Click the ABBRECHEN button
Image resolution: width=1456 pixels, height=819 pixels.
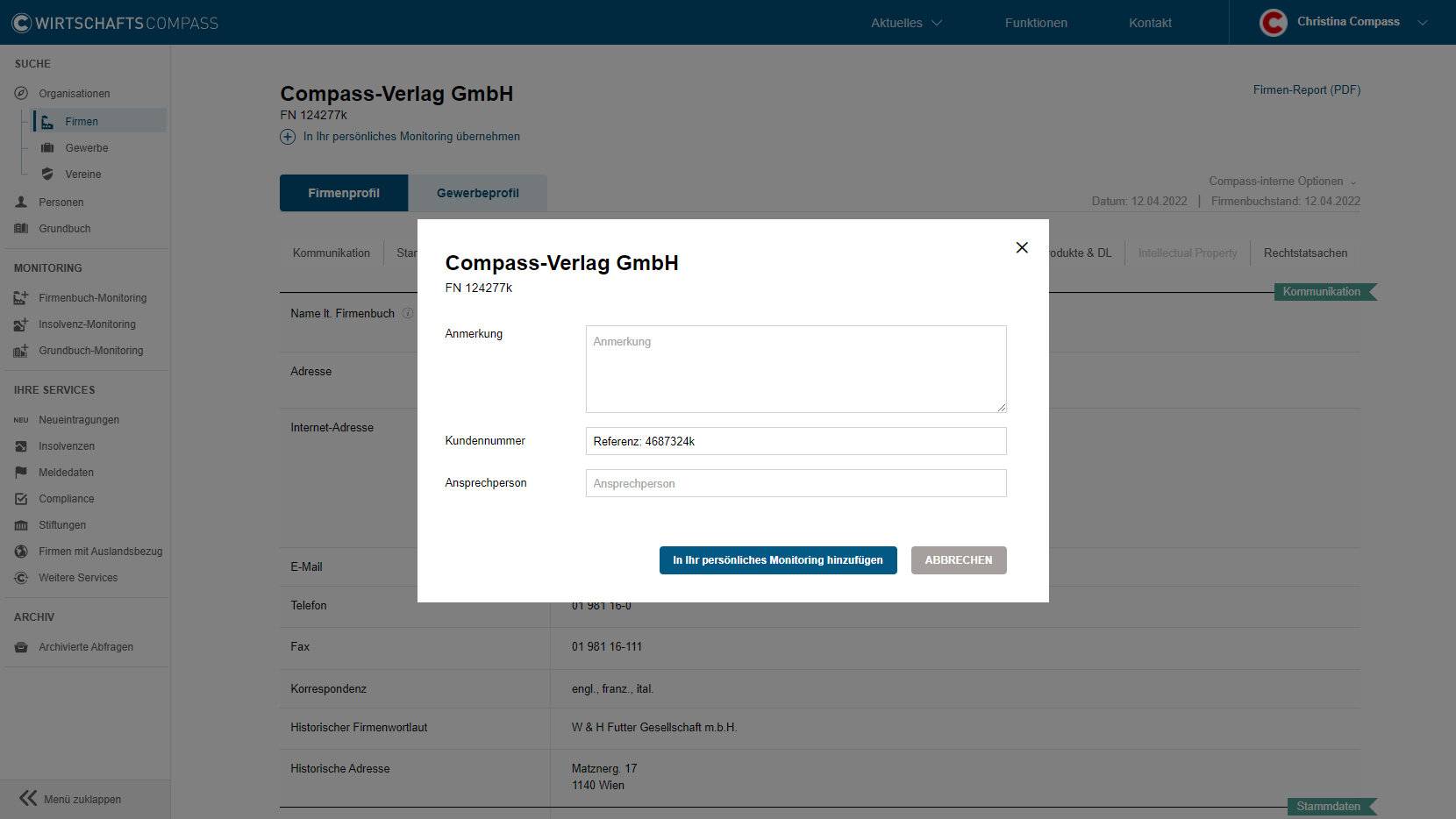tap(959, 560)
